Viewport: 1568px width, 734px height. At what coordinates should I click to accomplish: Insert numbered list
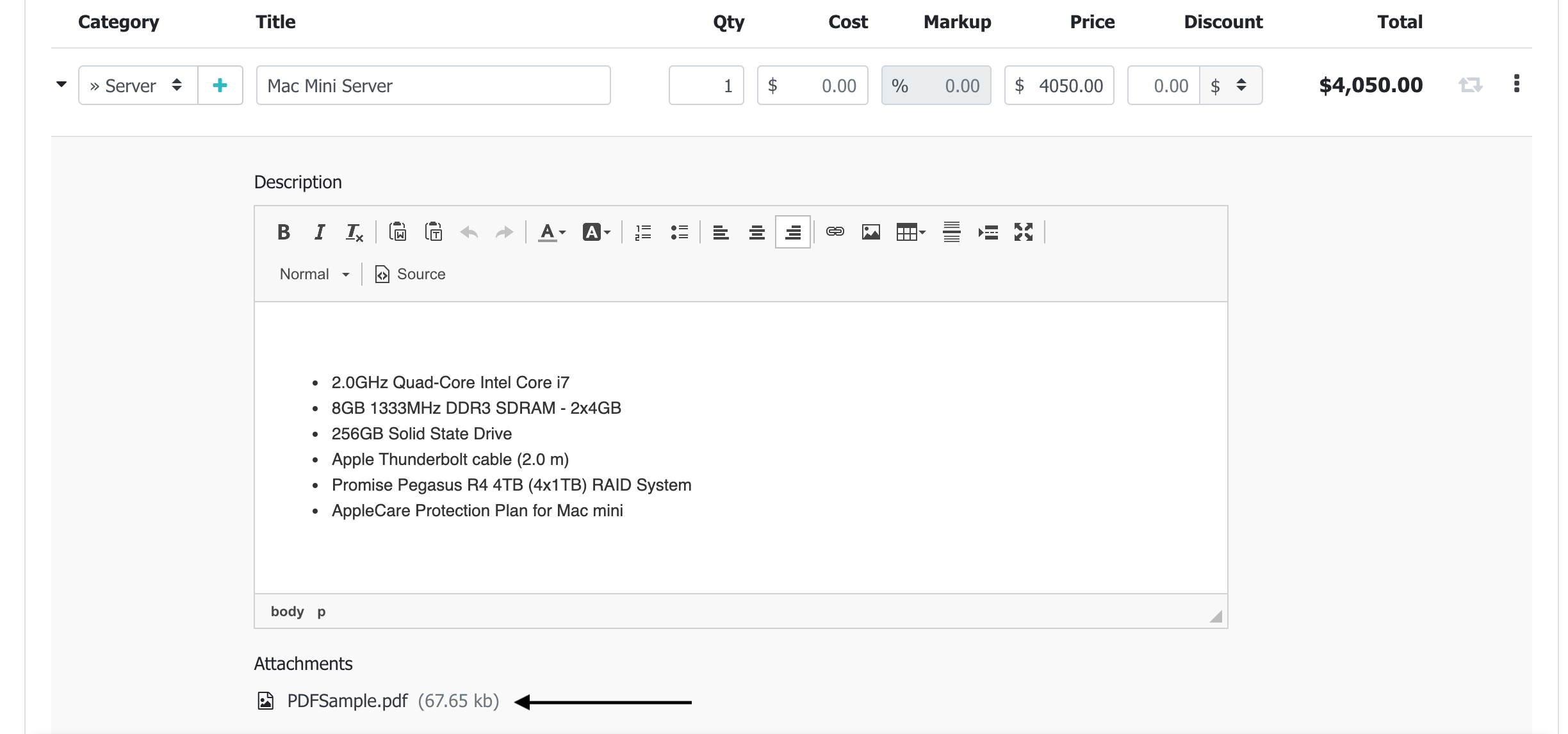[x=643, y=232]
